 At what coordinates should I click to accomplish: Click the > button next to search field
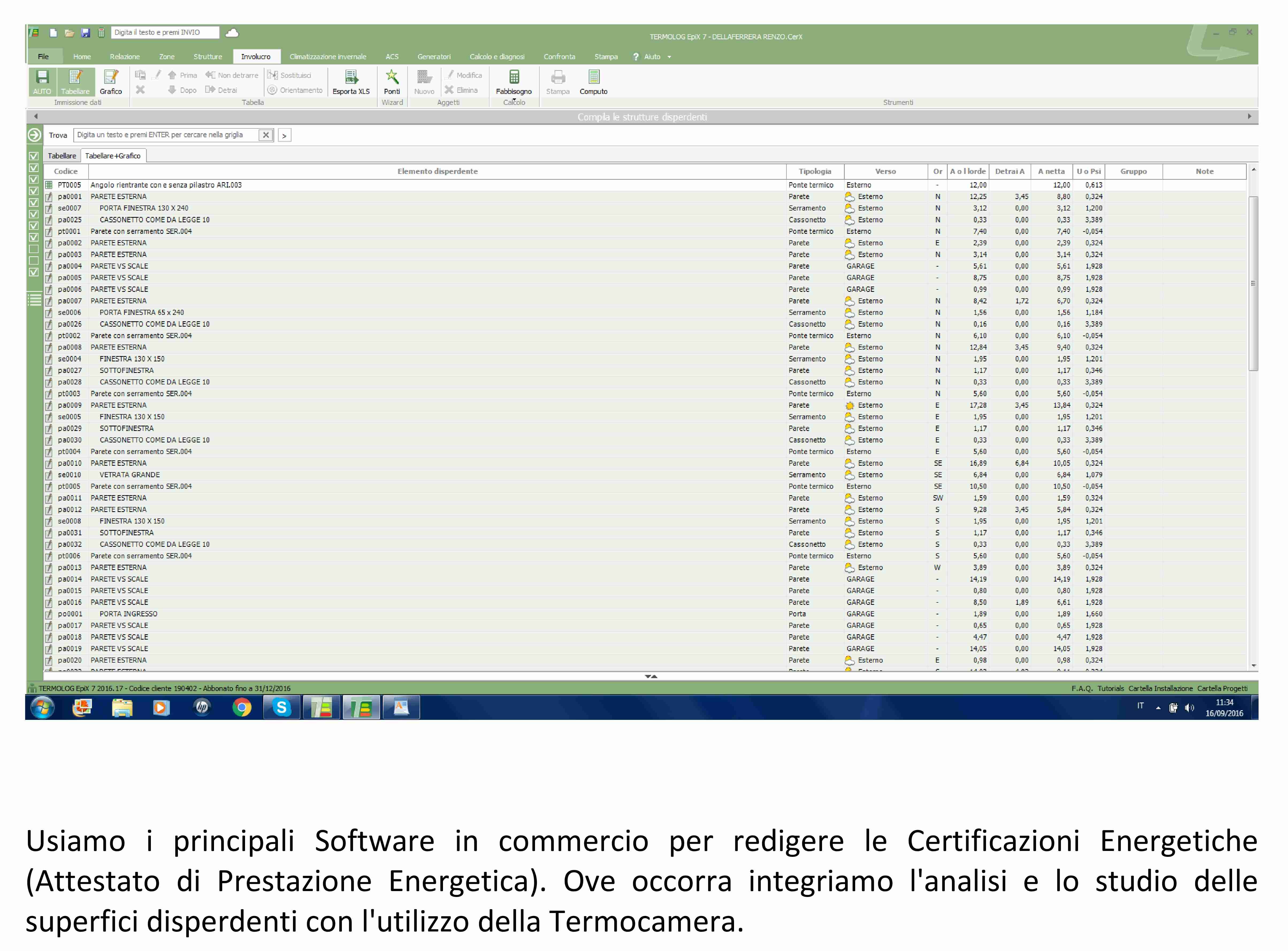284,135
